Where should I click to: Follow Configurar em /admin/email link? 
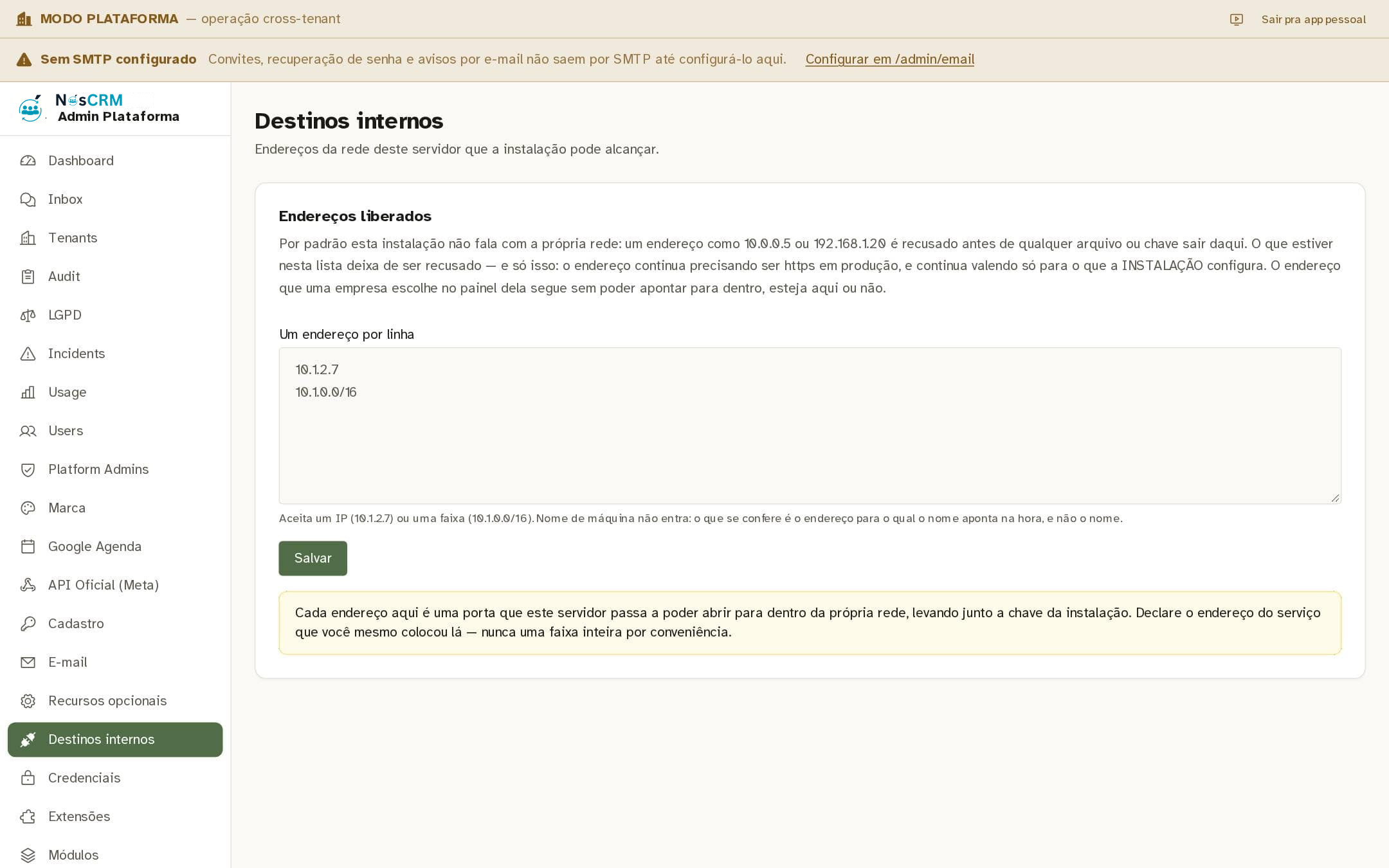[889, 59]
